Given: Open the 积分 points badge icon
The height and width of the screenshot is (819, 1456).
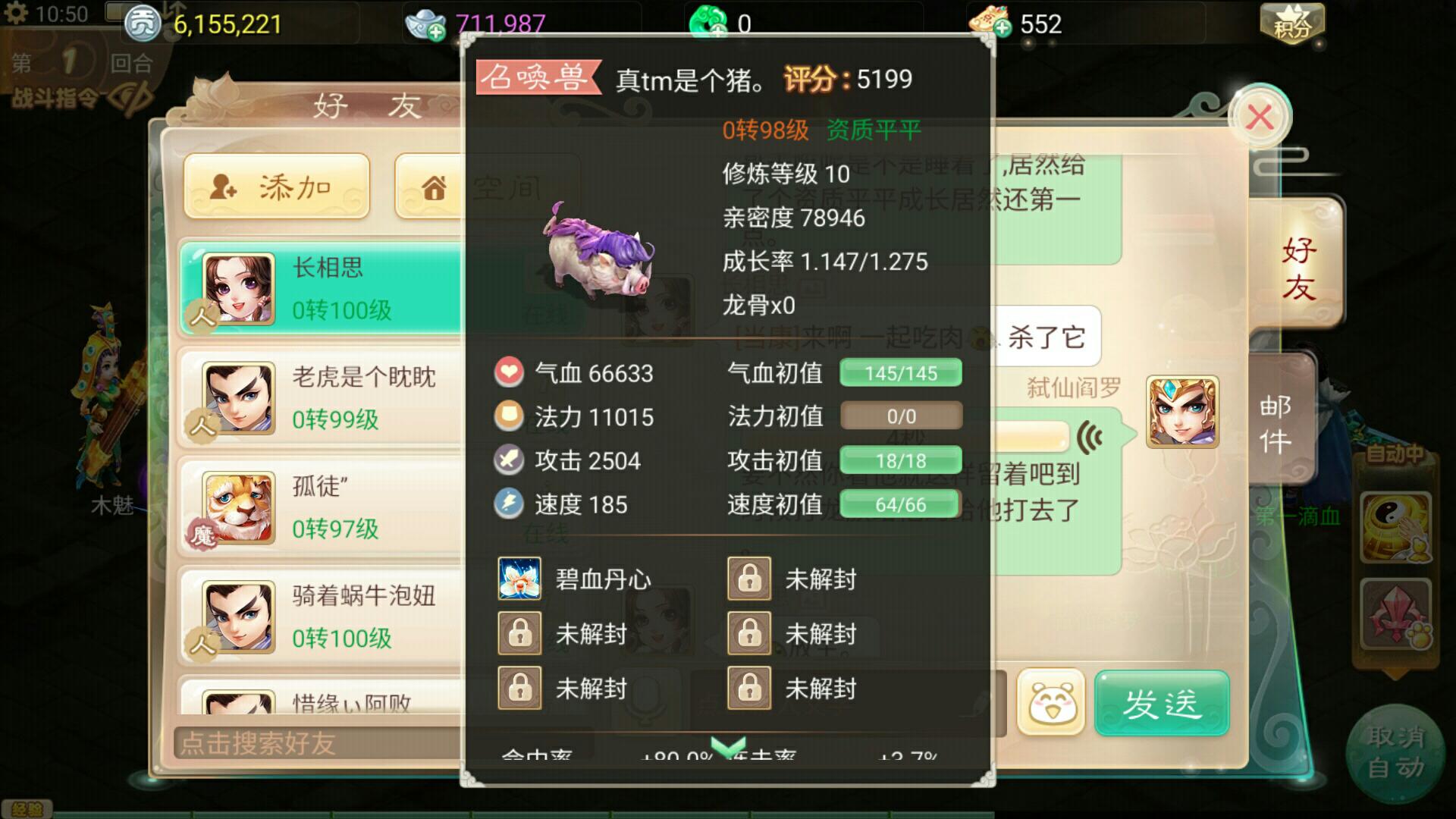Looking at the screenshot, I should pos(1292,24).
